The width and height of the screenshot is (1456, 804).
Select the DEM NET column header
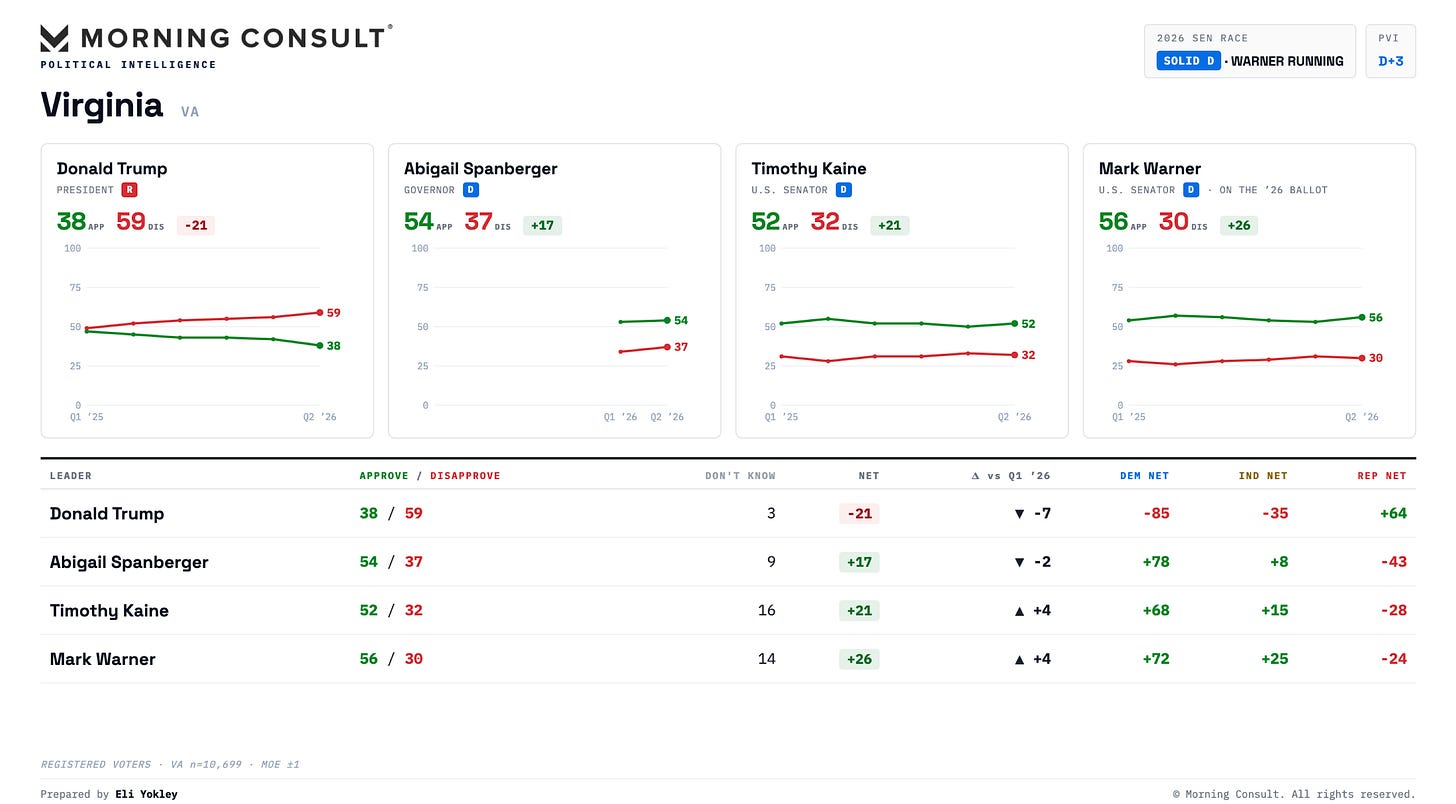tap(1144, 476)
